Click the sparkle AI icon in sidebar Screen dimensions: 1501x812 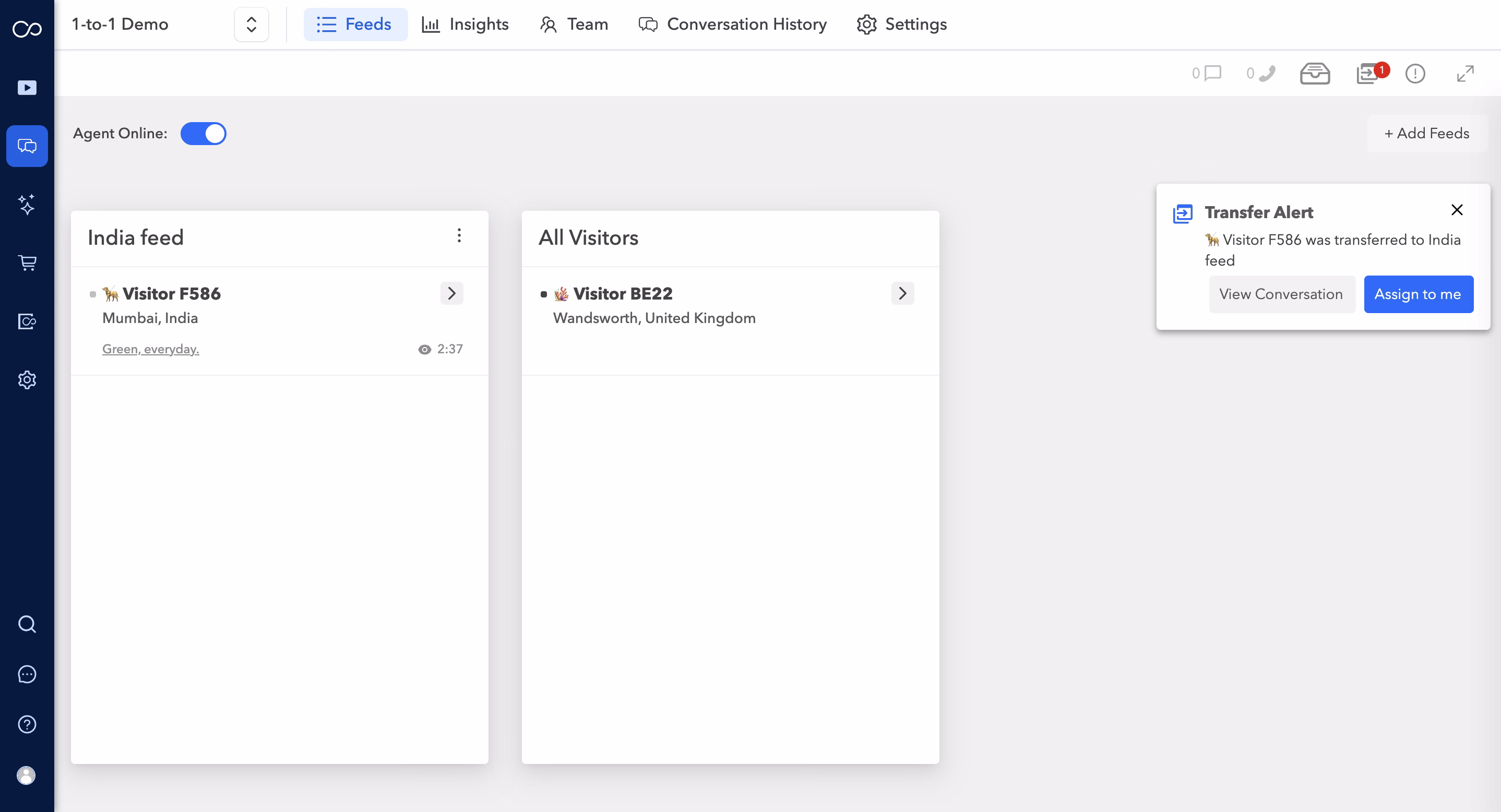(x=27, y=205)
